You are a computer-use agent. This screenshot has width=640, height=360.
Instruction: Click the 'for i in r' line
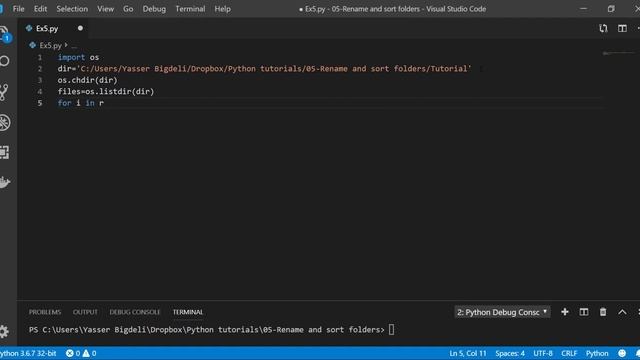(x=80, y=103)
